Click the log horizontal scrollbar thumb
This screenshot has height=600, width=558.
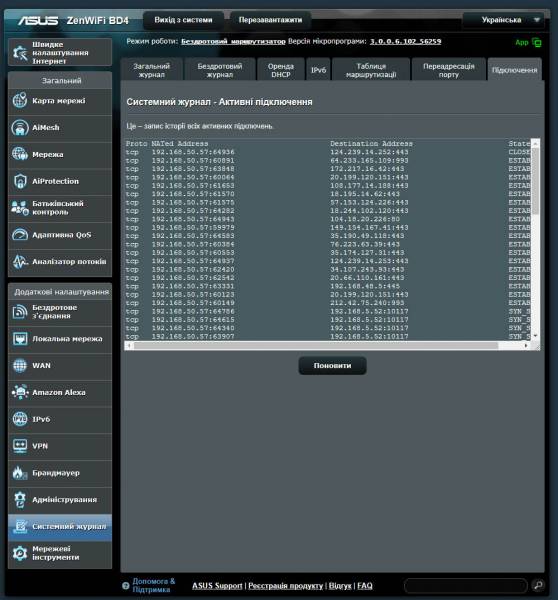click(316, 346)
